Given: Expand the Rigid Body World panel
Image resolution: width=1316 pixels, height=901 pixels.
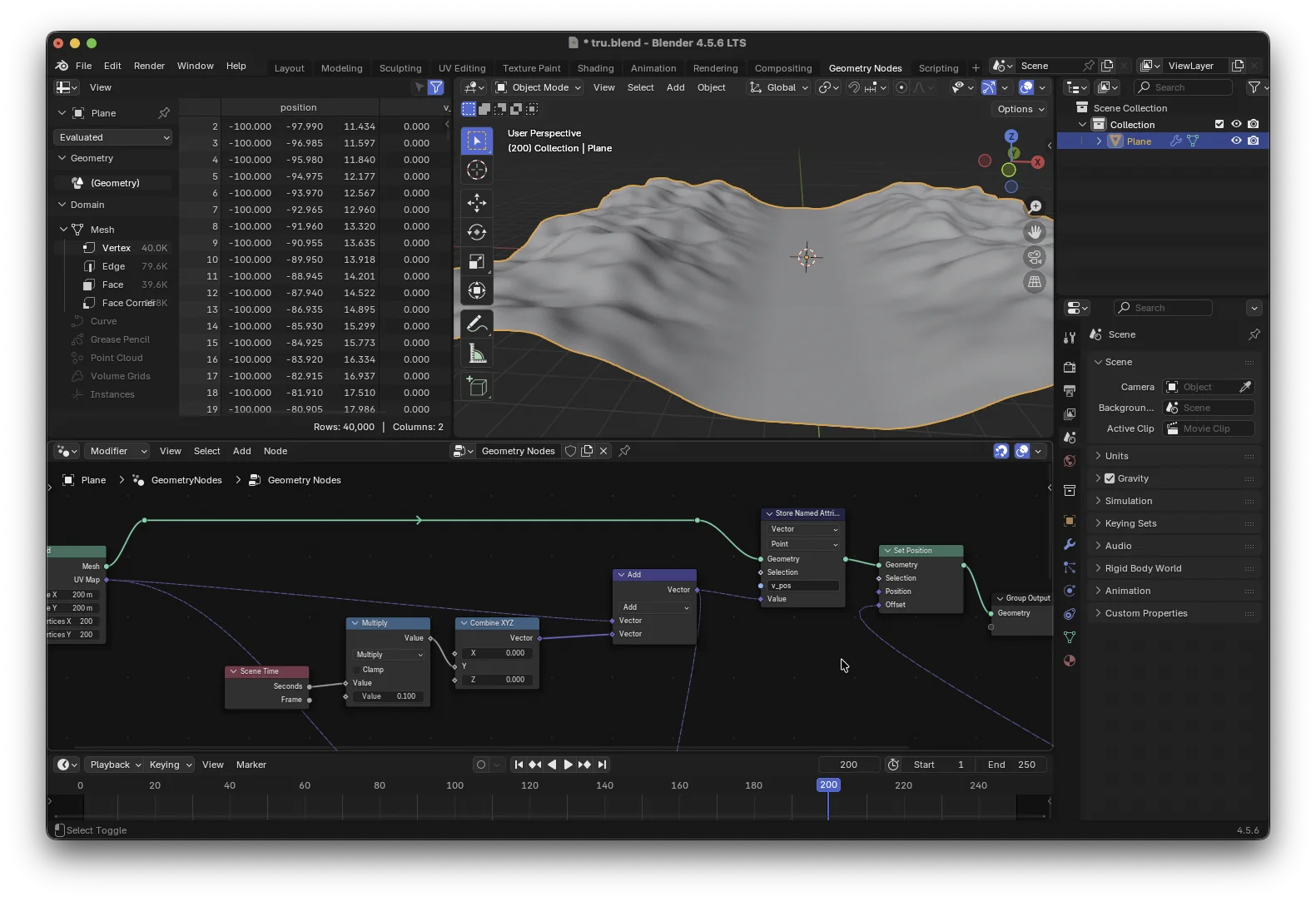Looking at the screenshot, I should pyautogui.click(x=1142, y=568).
